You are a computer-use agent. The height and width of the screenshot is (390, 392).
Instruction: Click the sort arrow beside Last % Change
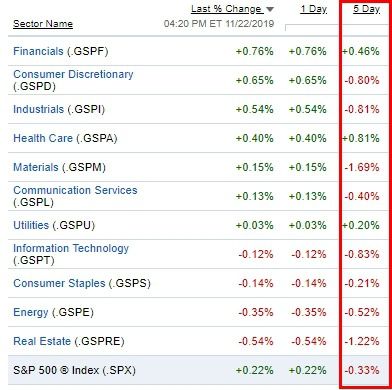point(270,9)
